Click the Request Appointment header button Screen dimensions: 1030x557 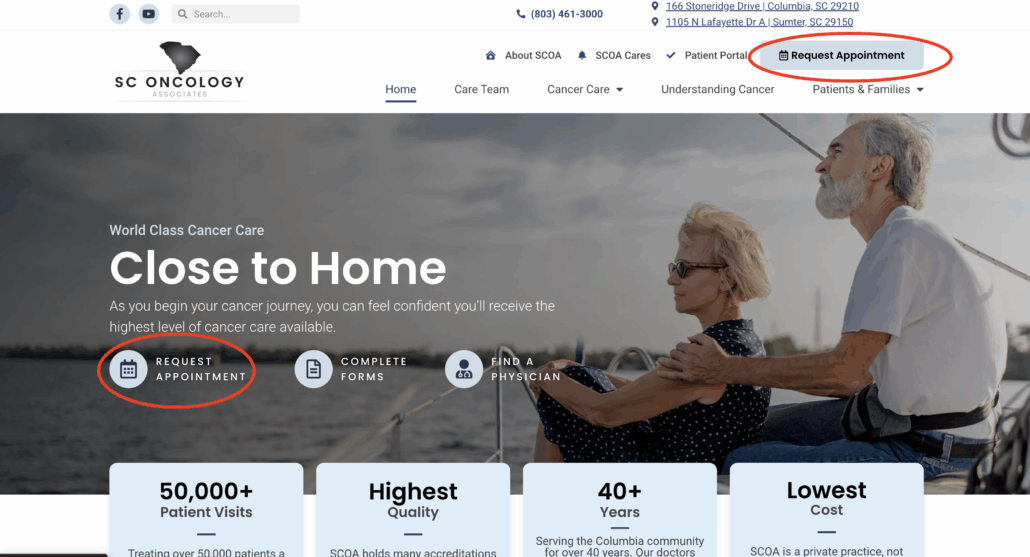click(x=841, y=56)
